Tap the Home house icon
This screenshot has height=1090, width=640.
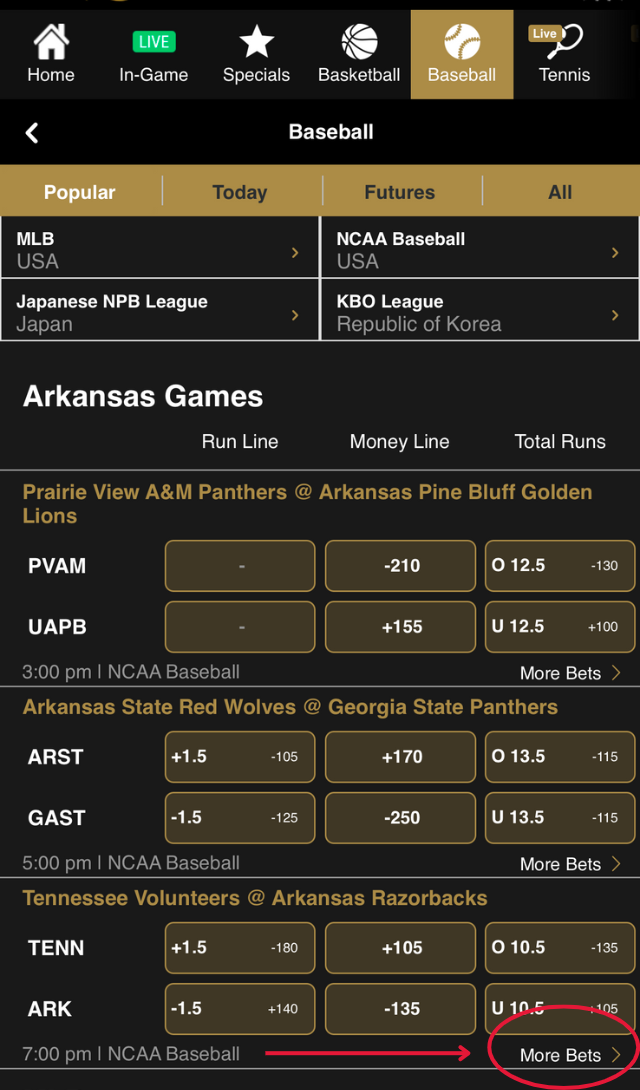(51, 43)
